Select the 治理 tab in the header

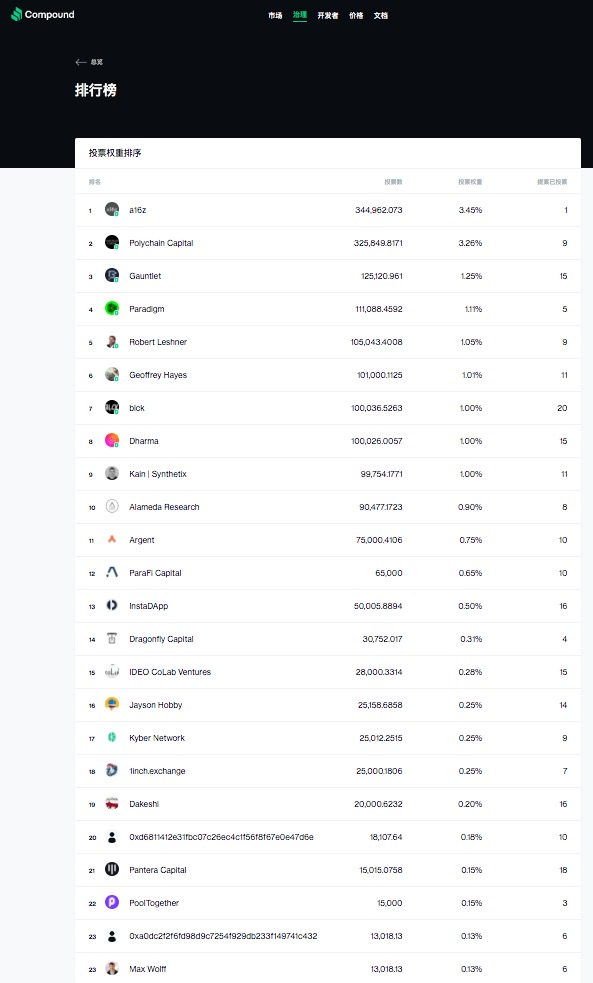[x=300, y=15]
